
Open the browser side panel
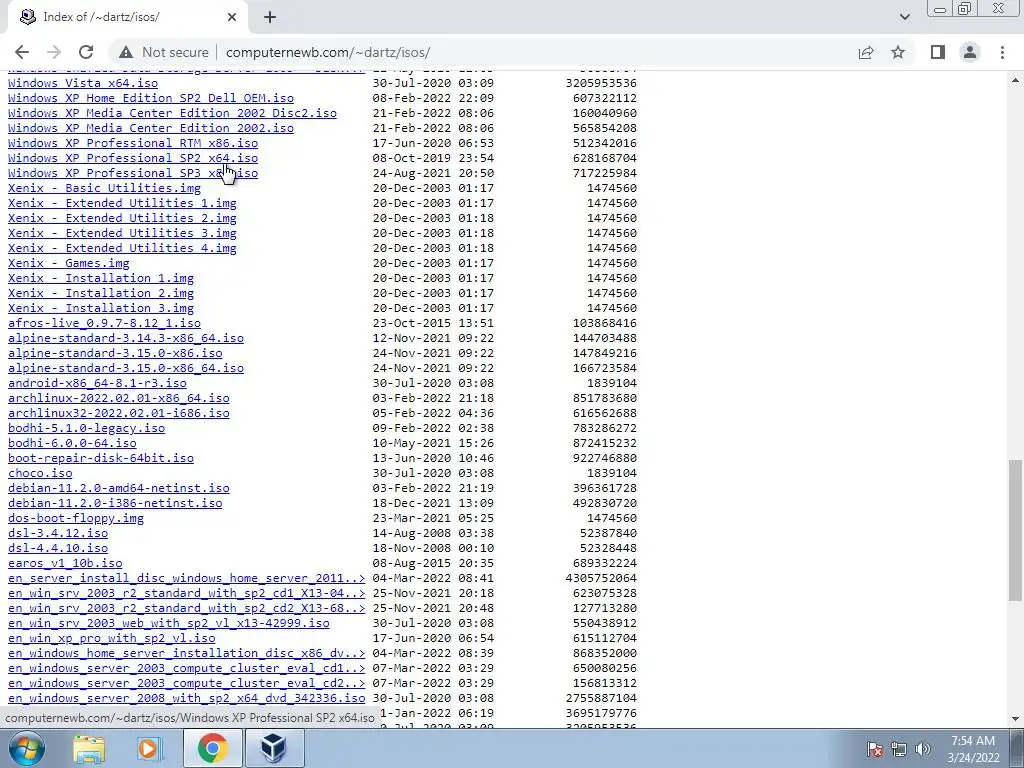click(x=938, y=52)
